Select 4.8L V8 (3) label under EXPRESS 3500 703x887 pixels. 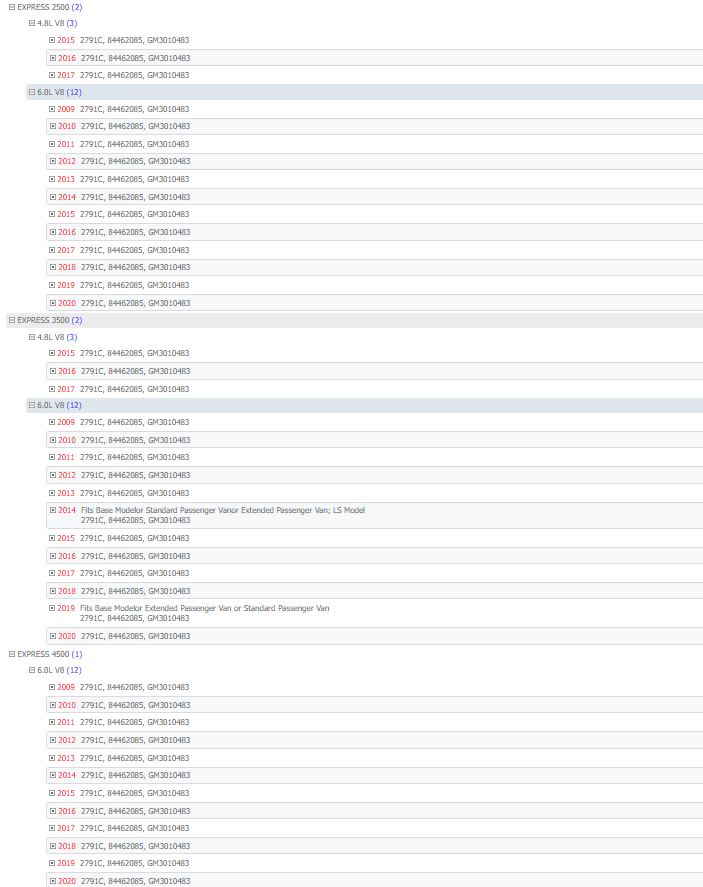coord(57,337)
